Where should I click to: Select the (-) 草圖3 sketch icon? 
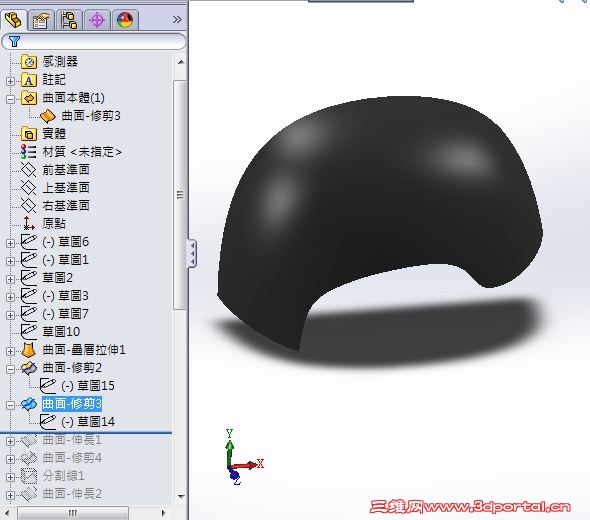tap(29, 296)
